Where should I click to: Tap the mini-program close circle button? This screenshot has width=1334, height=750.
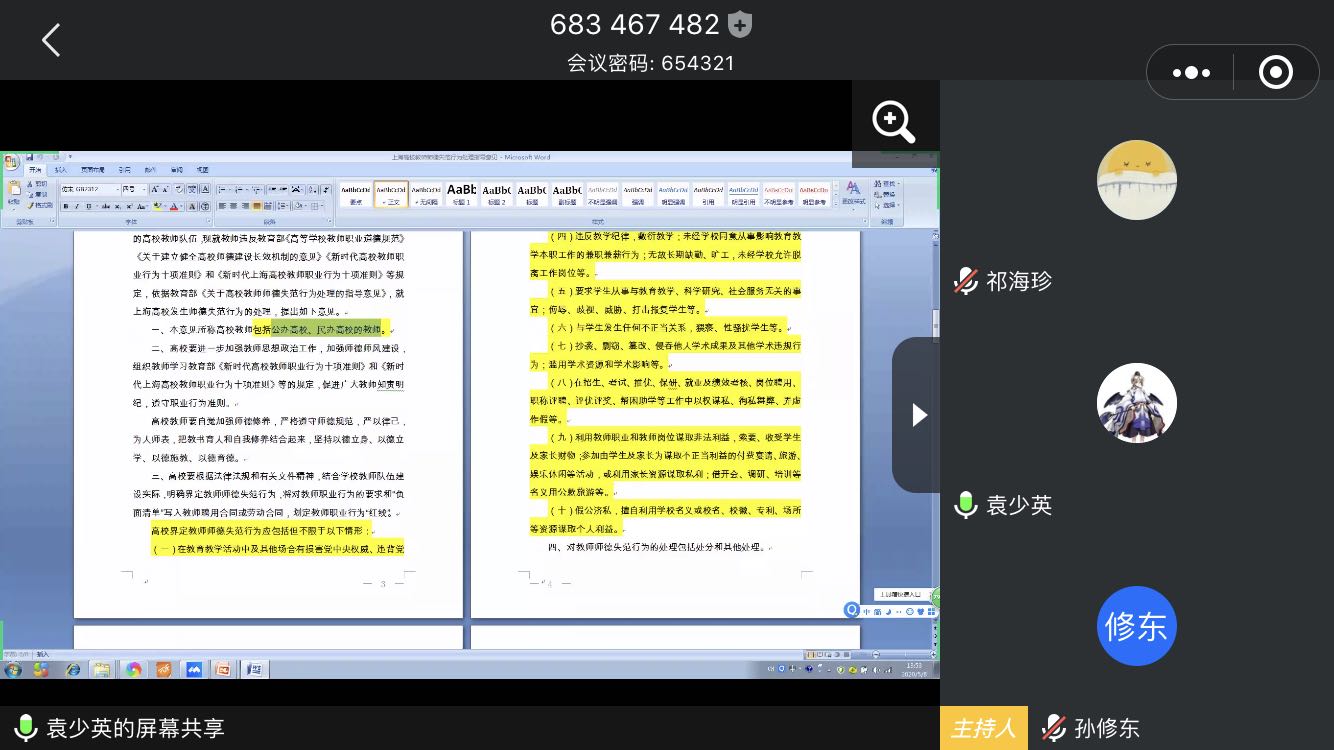point(1275,72)
